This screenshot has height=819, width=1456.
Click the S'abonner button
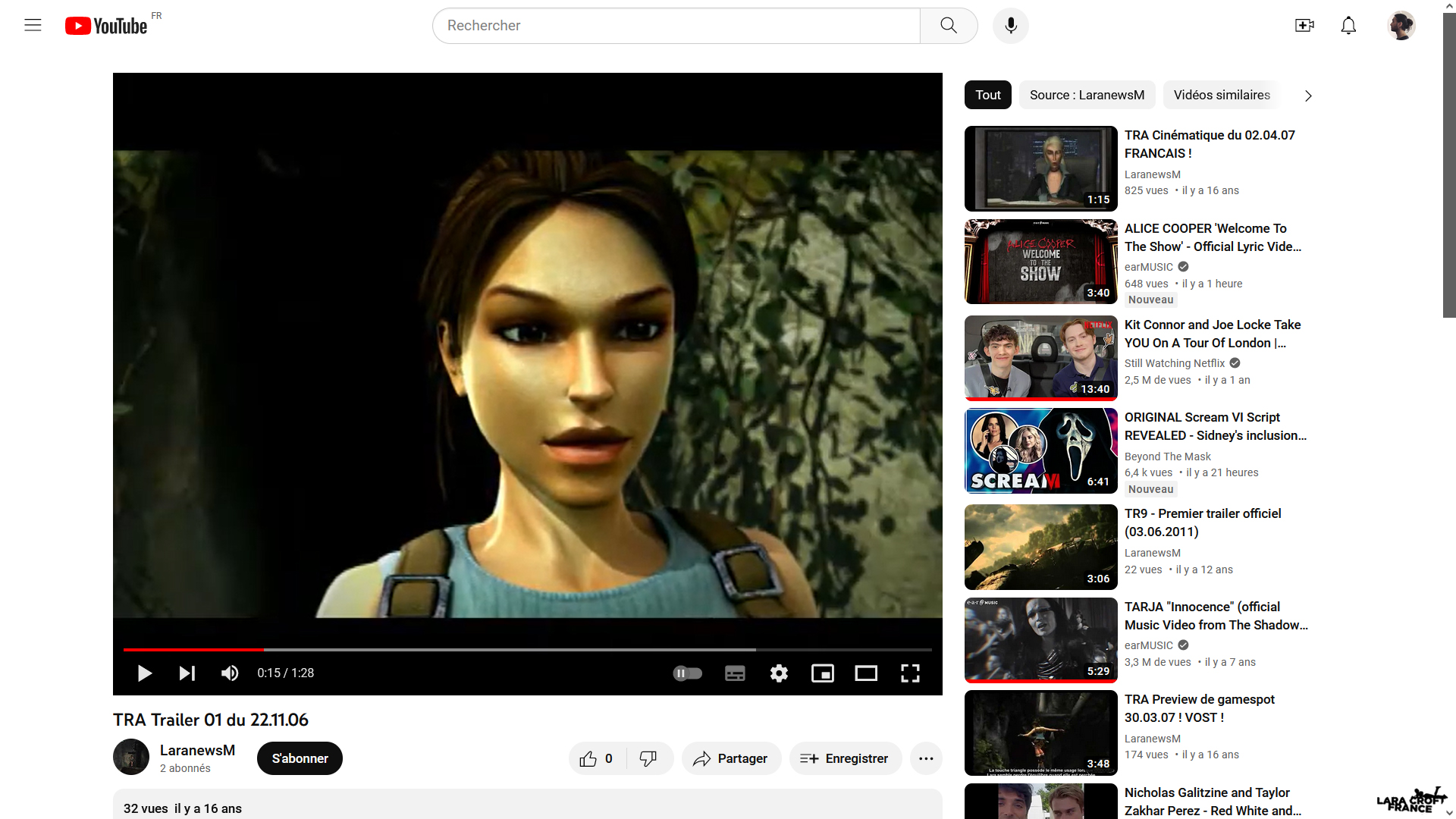[x=300, y=758]
